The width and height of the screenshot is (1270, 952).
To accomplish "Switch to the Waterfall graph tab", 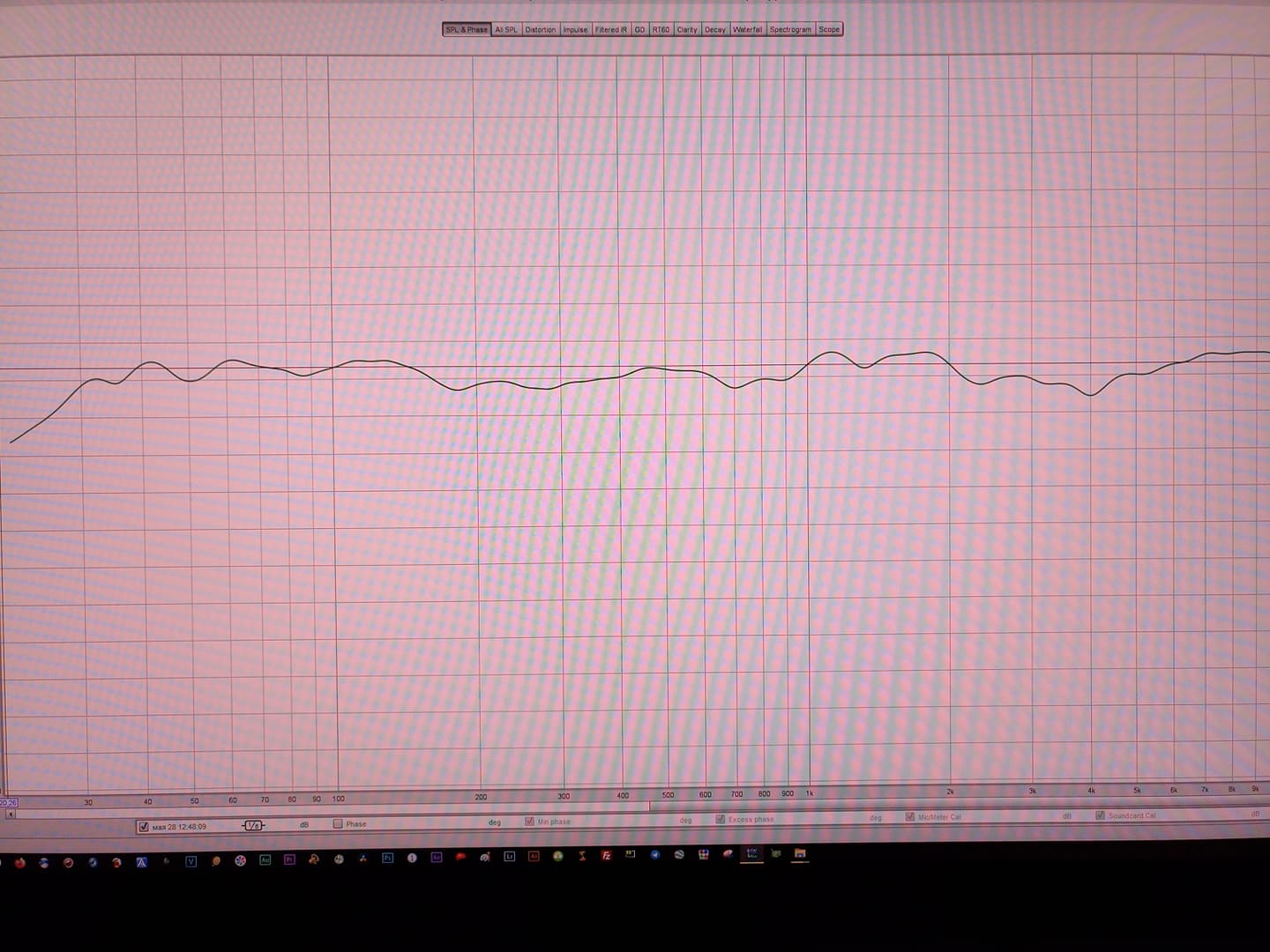I will click(x=747, y=30).
